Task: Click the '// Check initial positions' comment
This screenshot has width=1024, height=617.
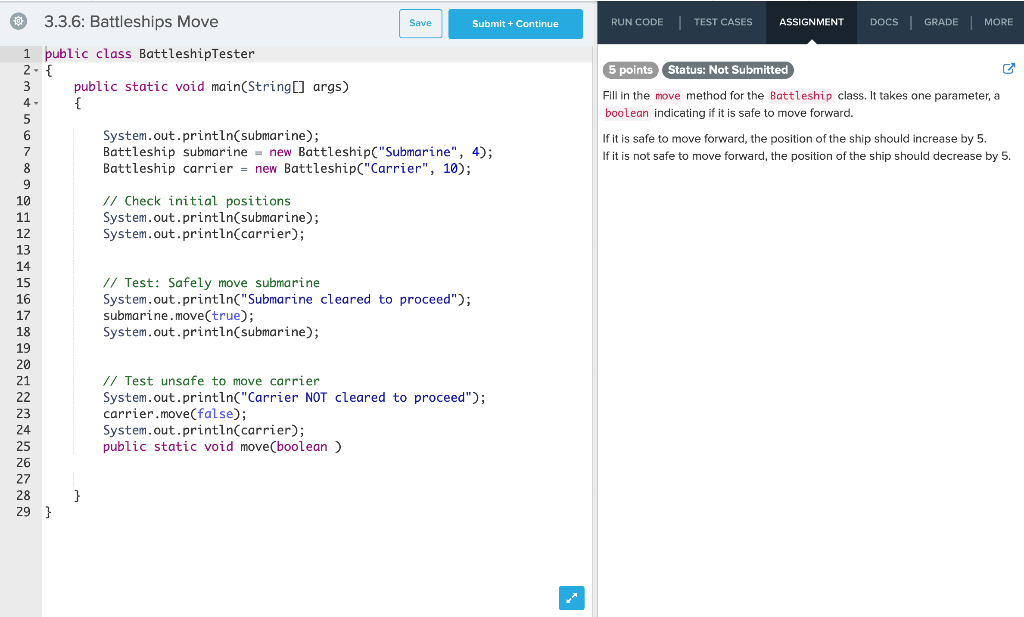Action: 197,201
